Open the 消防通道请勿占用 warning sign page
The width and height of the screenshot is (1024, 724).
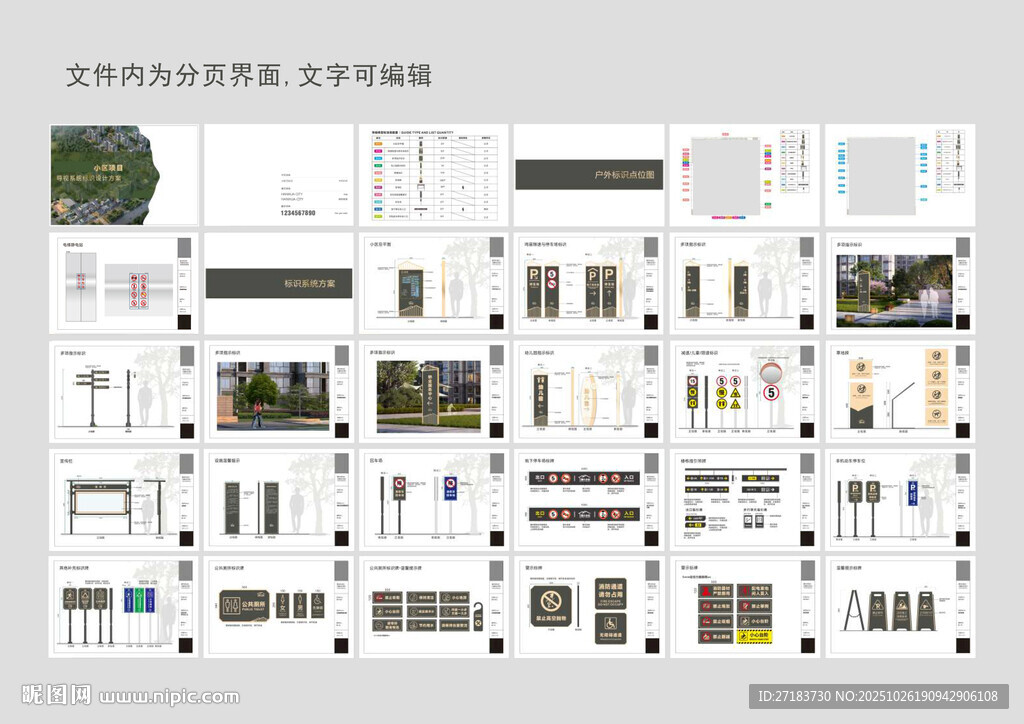tap(589, 607)
